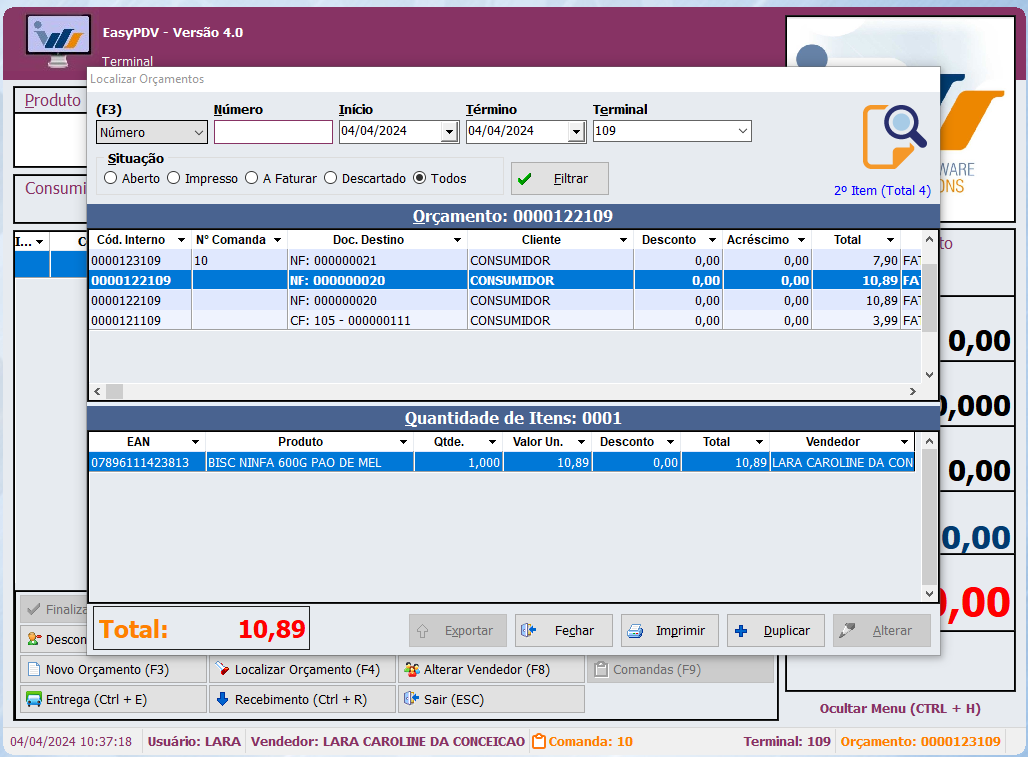The image size is (1028, 757).
Task: Select the Impresso radio option
Action: click(173, 178)
